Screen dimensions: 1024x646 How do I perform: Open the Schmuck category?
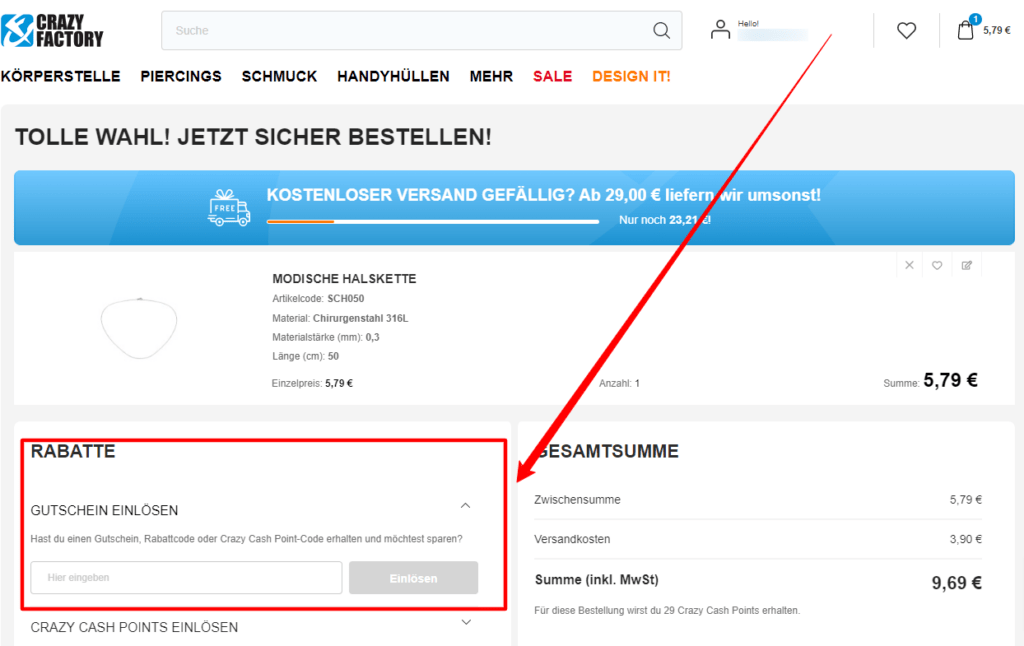pyautogui.click(x=279, y=76)
